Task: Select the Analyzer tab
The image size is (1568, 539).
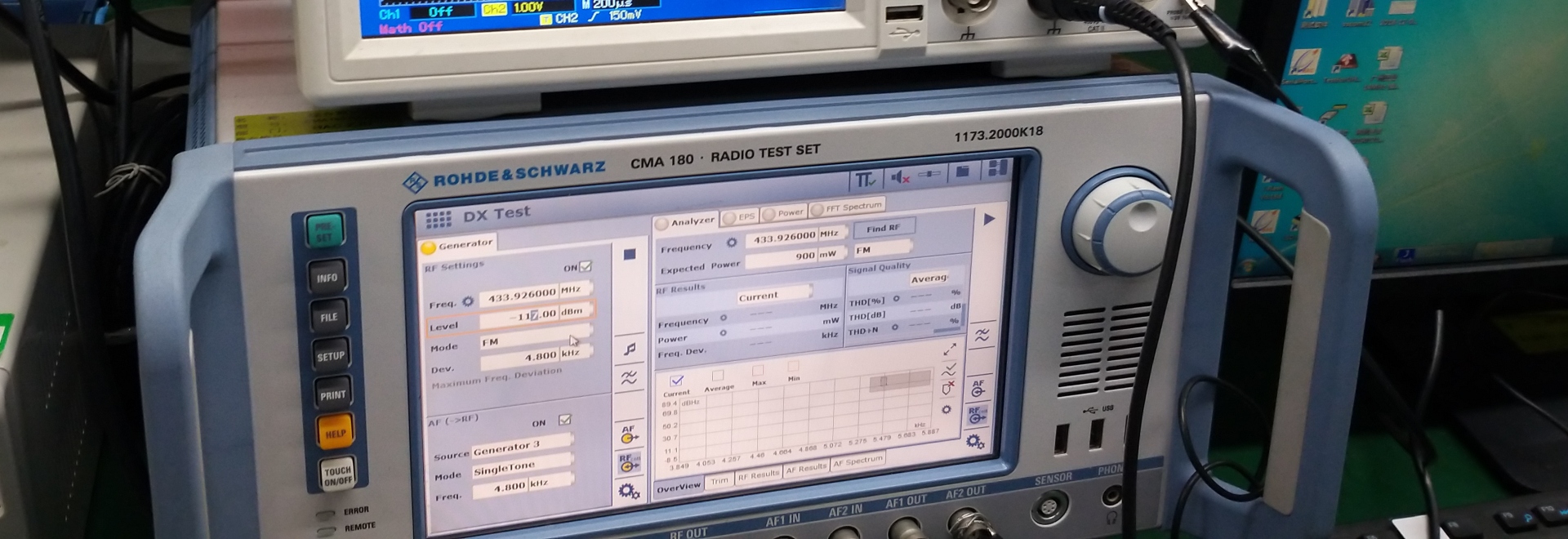Action: tap(685, 221)
